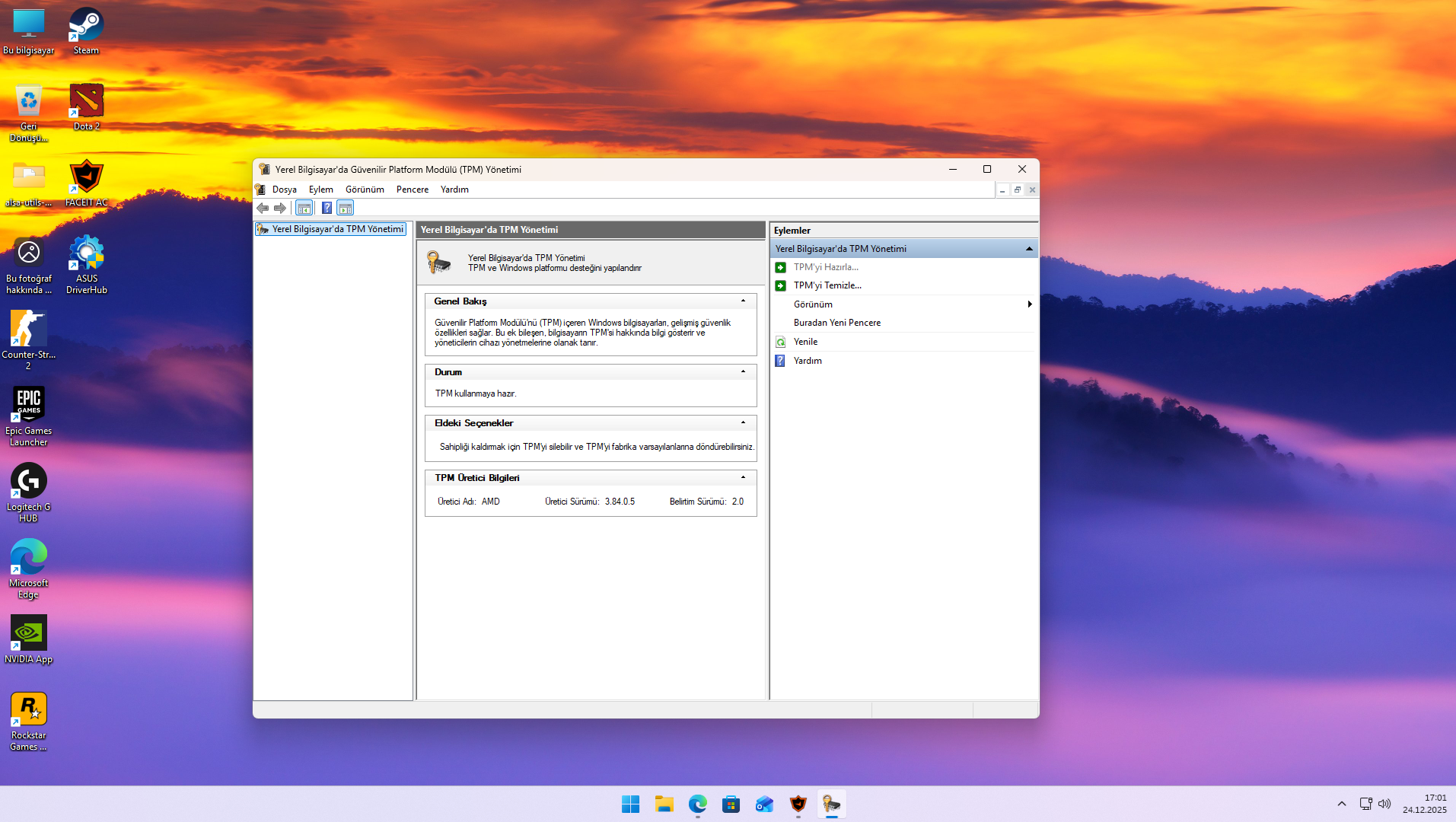This screenshot has height=822, width=1456.
Task: Click the Back arrow toolbar icon
Action: (263, 208)
